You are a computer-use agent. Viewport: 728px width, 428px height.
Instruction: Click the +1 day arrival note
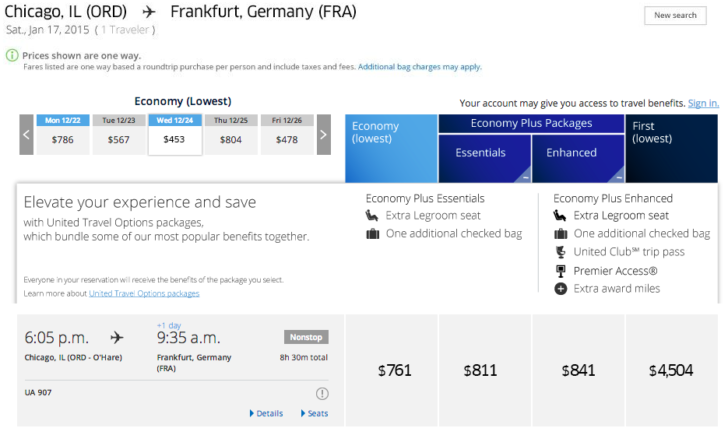pyautogui.click(x=169, y=325)
